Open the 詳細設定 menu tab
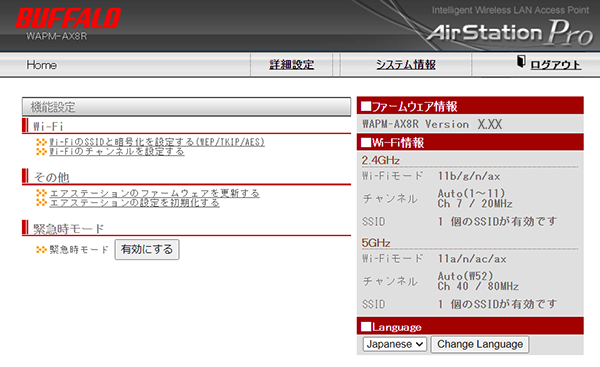Screen dimensions: 600x367 292,65
